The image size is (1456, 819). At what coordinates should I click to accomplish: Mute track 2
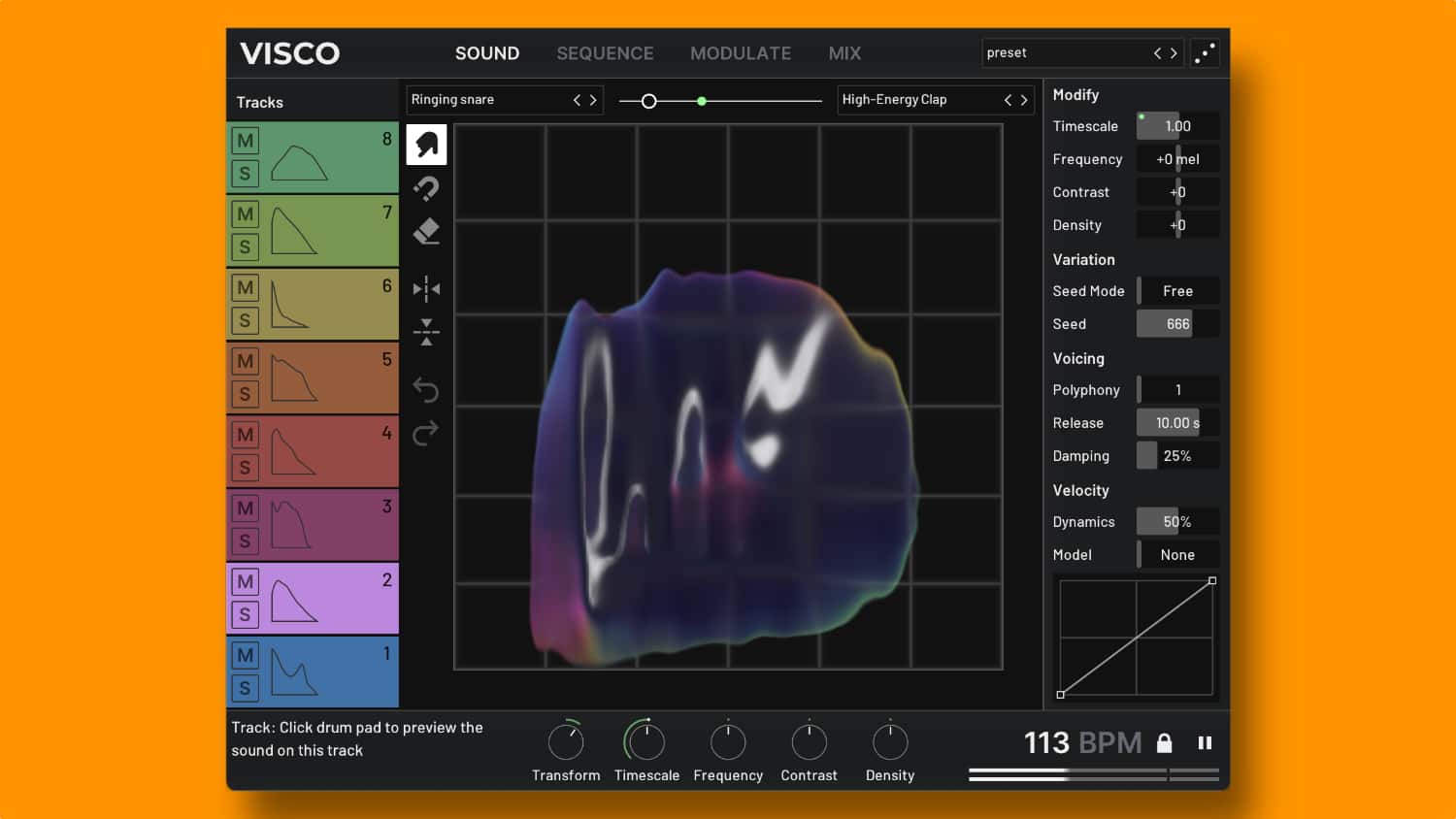[x=246, y=581]
